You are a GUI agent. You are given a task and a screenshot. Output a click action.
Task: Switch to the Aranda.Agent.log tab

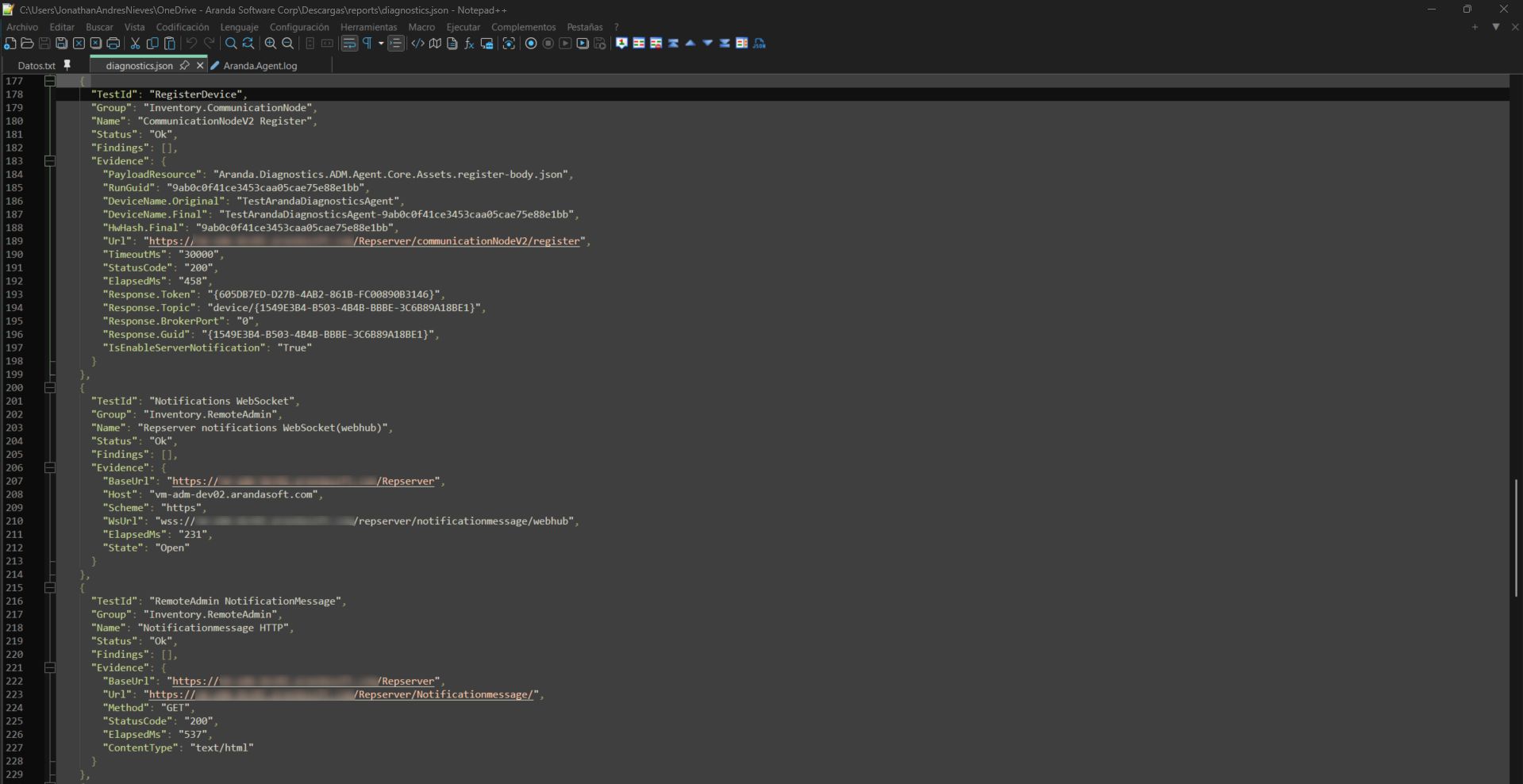(x=260, y=66)
